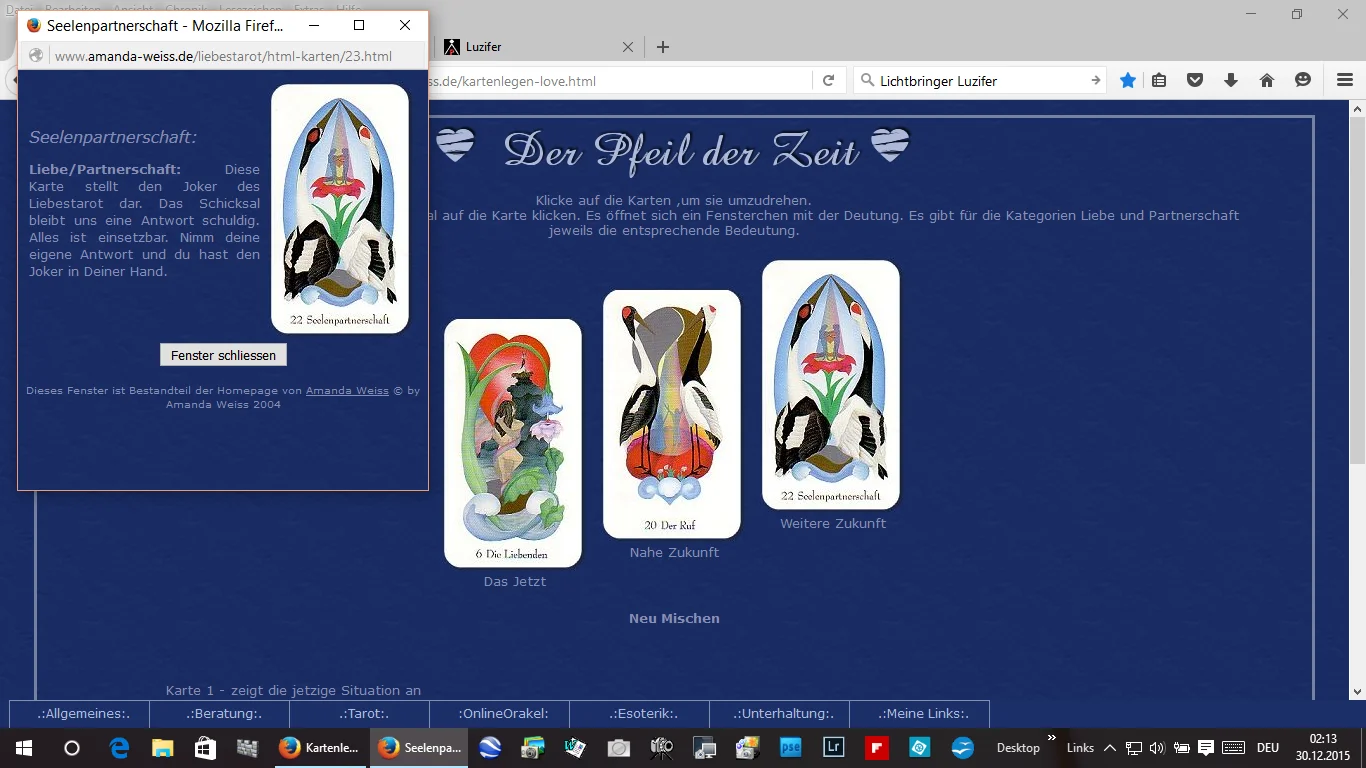
Task: Click Neu Mischen to reshuffle cards
Action: (674, 619)
